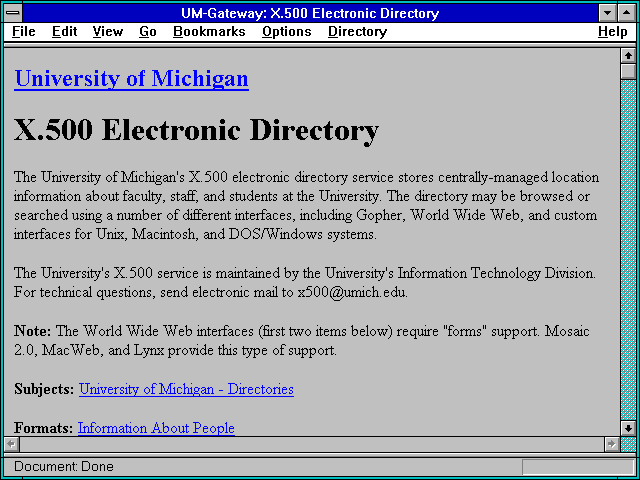Open the Go menu
The width and height of the screenshot is (640, 480).
click(x=148, y=31)
